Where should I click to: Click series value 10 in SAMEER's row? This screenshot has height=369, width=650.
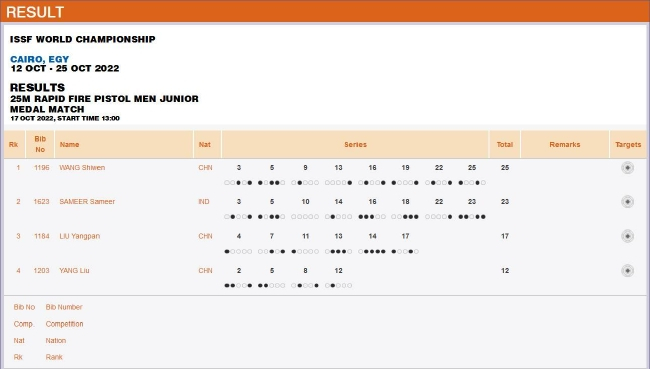(305, 201)
